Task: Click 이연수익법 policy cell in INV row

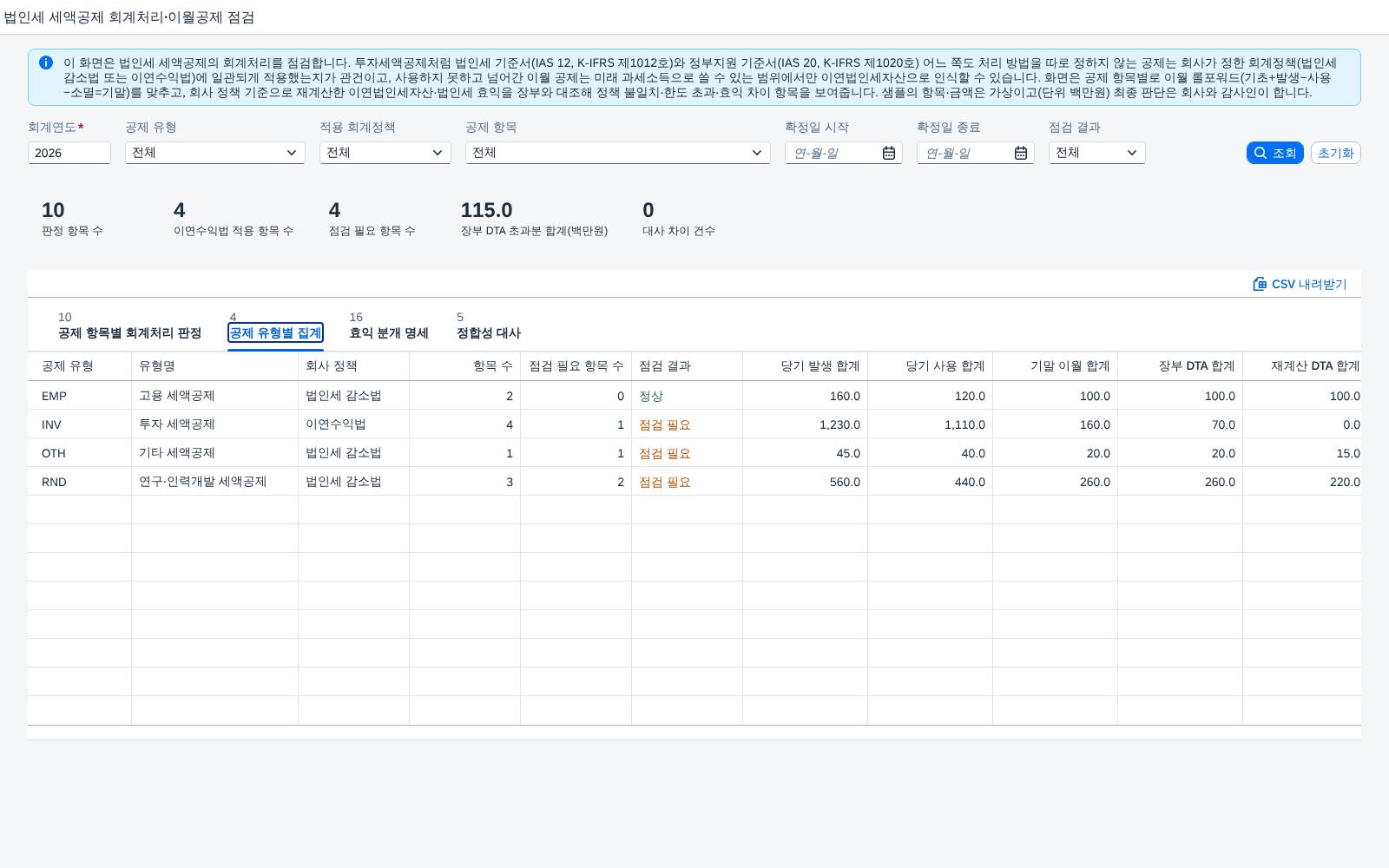Action: point(353,424)
